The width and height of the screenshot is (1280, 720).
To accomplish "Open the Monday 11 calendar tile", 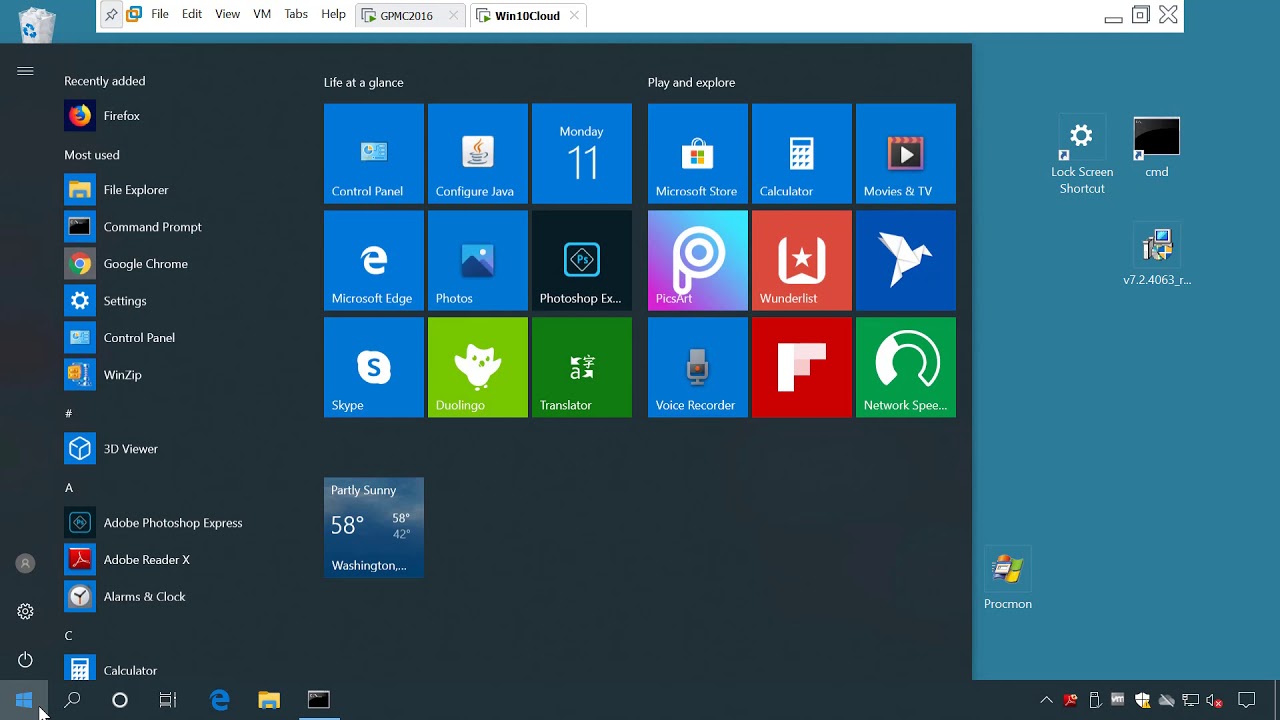I will tap(581, 153).
